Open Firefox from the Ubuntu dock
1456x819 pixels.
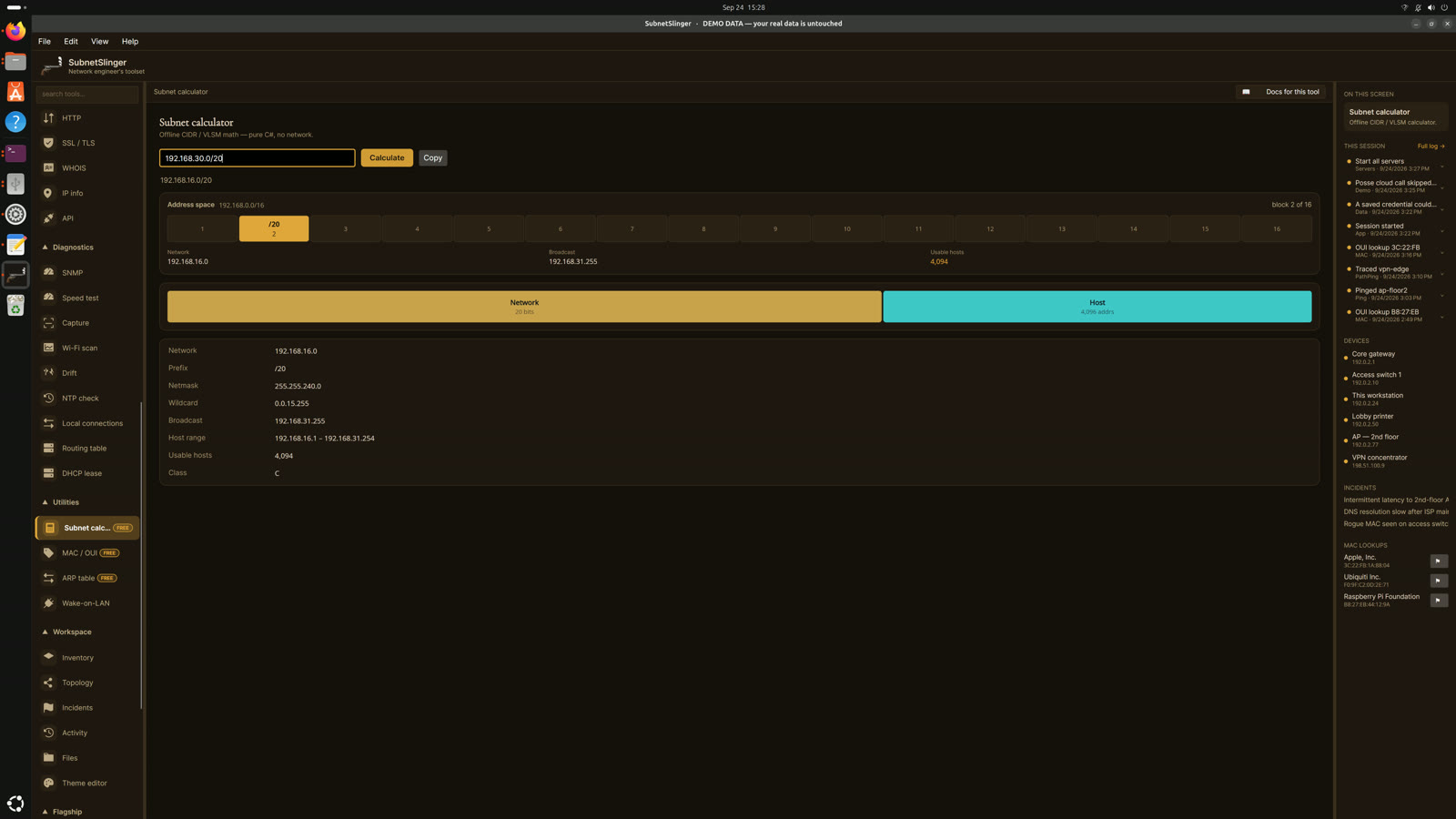point(15,30)
